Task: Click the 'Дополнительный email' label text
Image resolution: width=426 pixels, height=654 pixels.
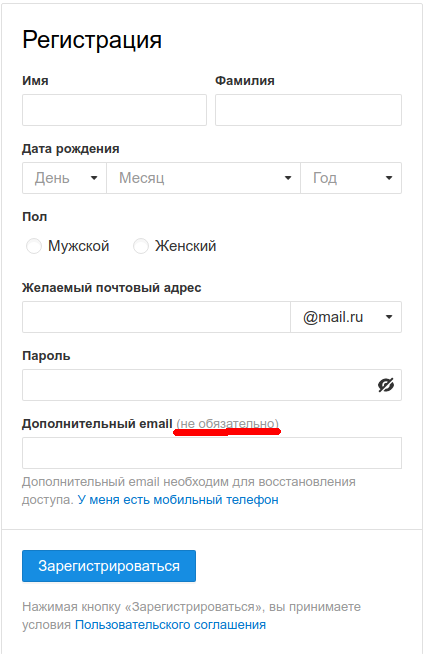Action: (x=97, y=424)
